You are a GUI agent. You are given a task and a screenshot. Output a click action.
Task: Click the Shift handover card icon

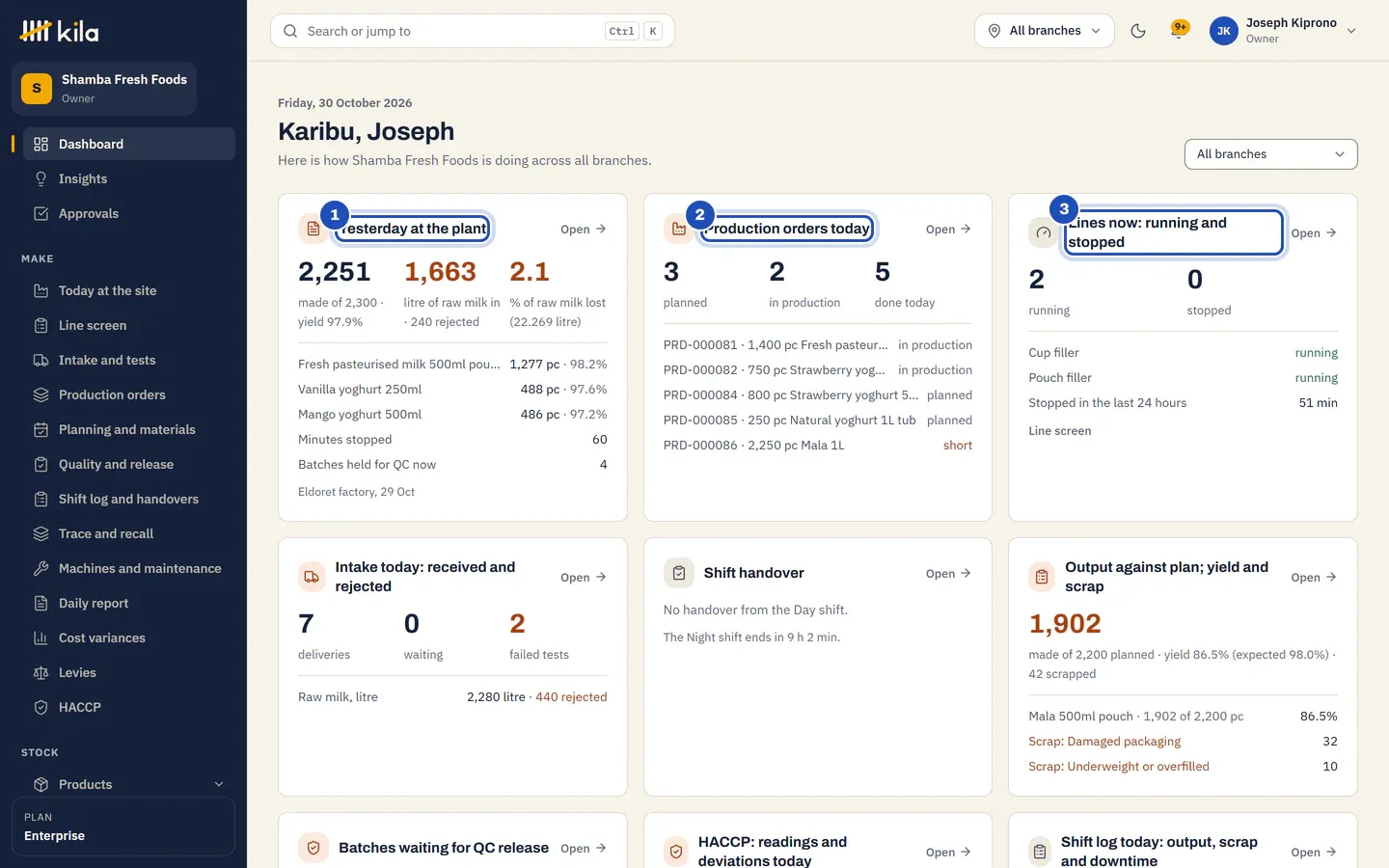(679, 573)
